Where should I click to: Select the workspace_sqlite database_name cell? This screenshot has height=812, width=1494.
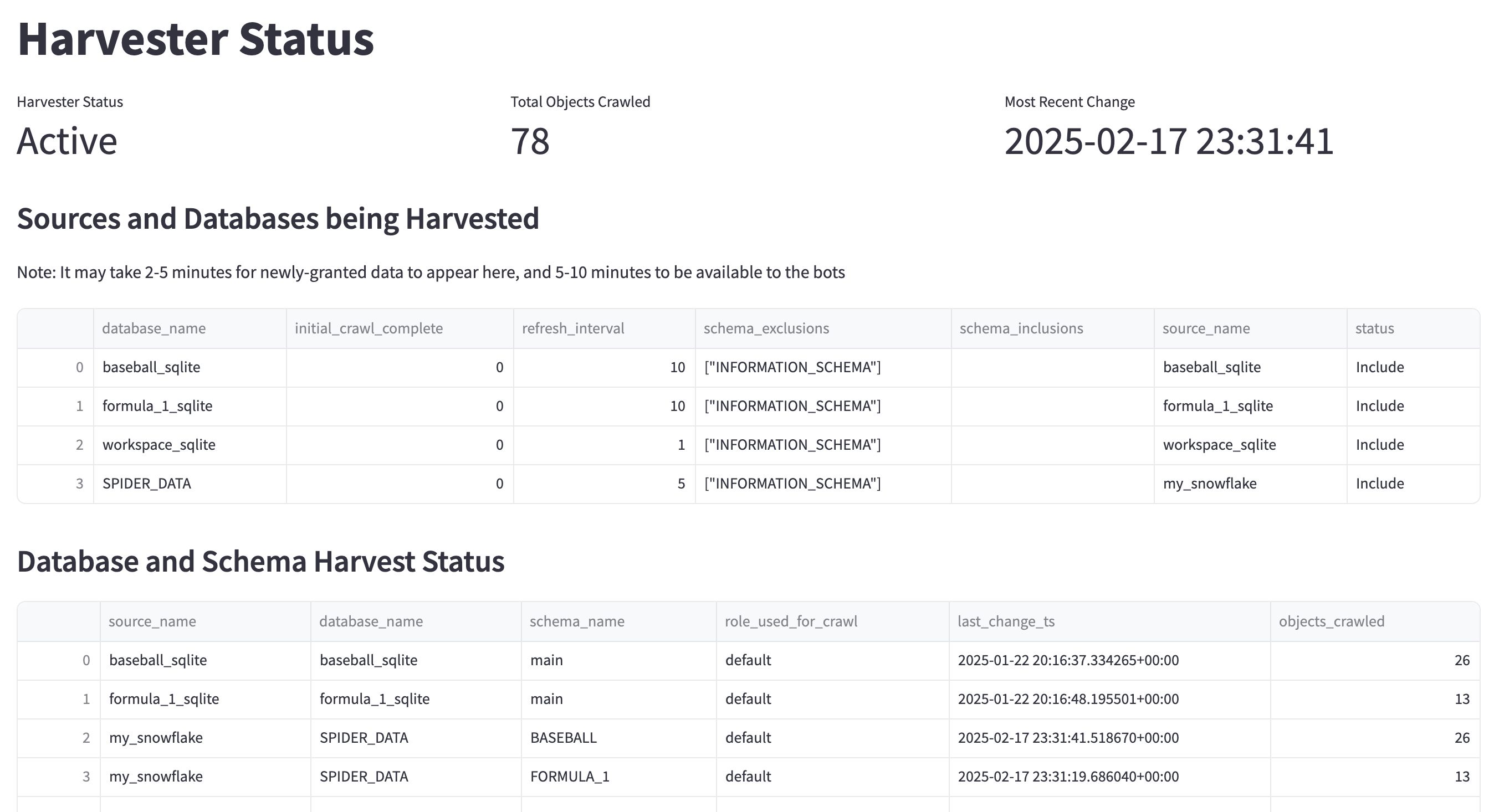click(x=159, y=445)
